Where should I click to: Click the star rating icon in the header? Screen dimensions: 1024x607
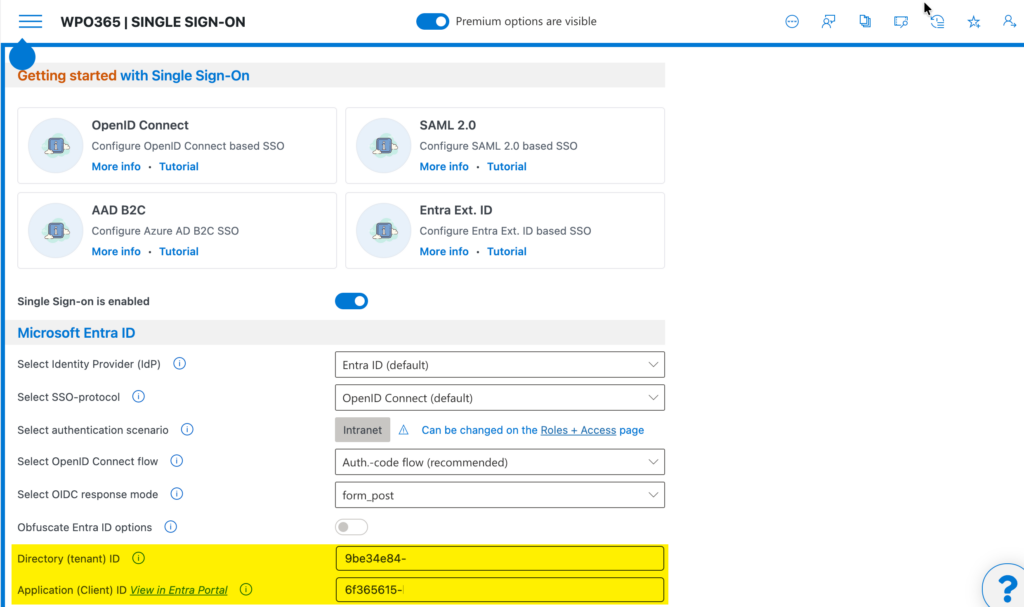click(x=973, y=21)
